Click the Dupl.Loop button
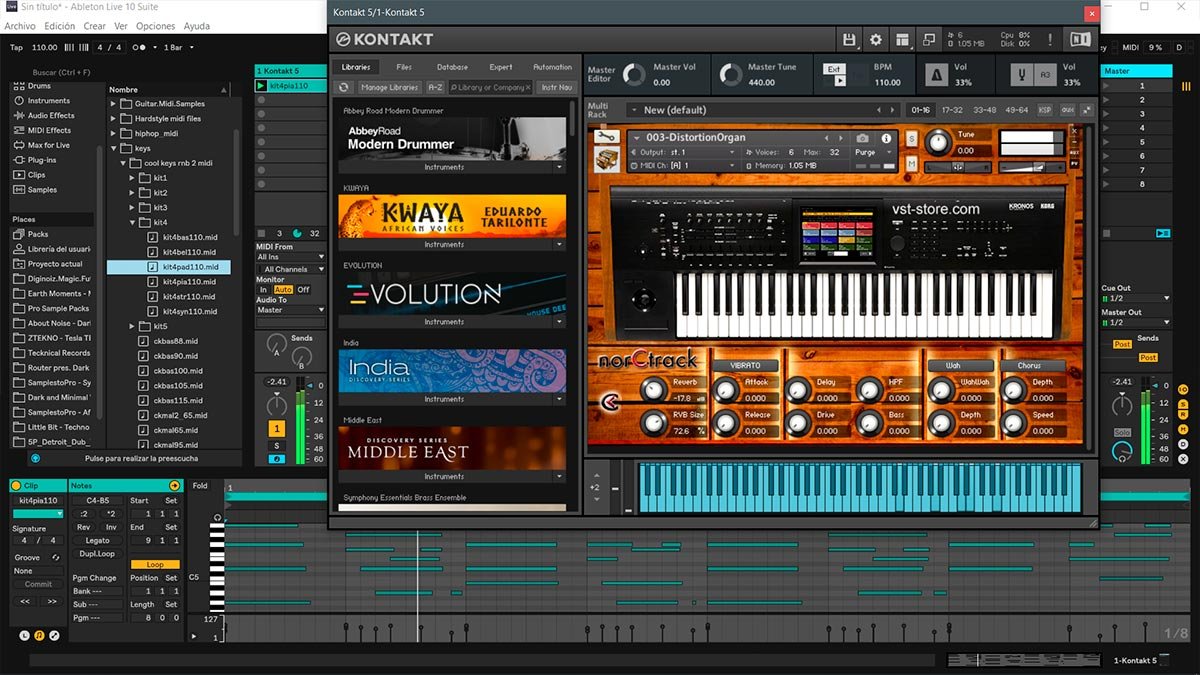 97,553
